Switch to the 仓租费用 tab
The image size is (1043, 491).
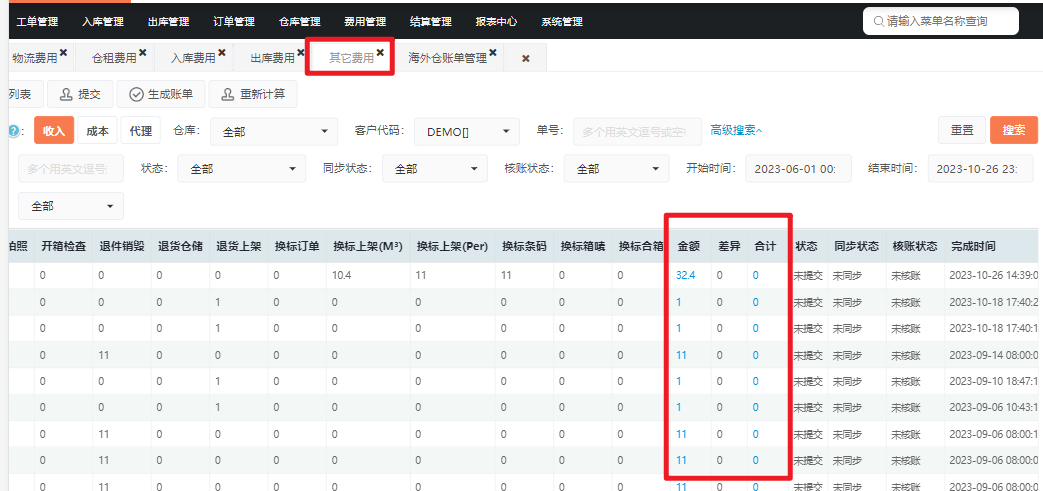[114, 59]
